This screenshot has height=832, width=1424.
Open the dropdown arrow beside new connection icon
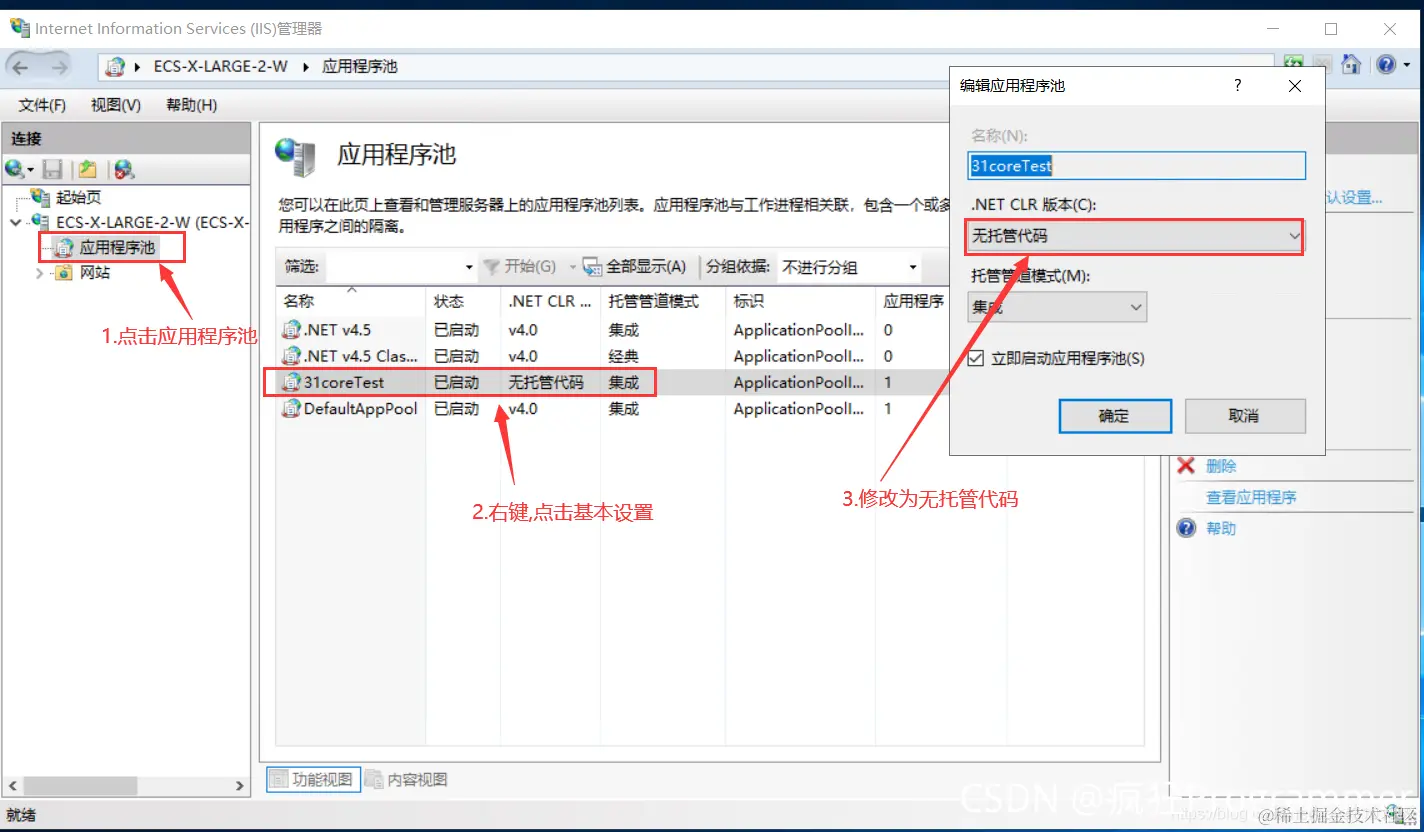[31, 170]
